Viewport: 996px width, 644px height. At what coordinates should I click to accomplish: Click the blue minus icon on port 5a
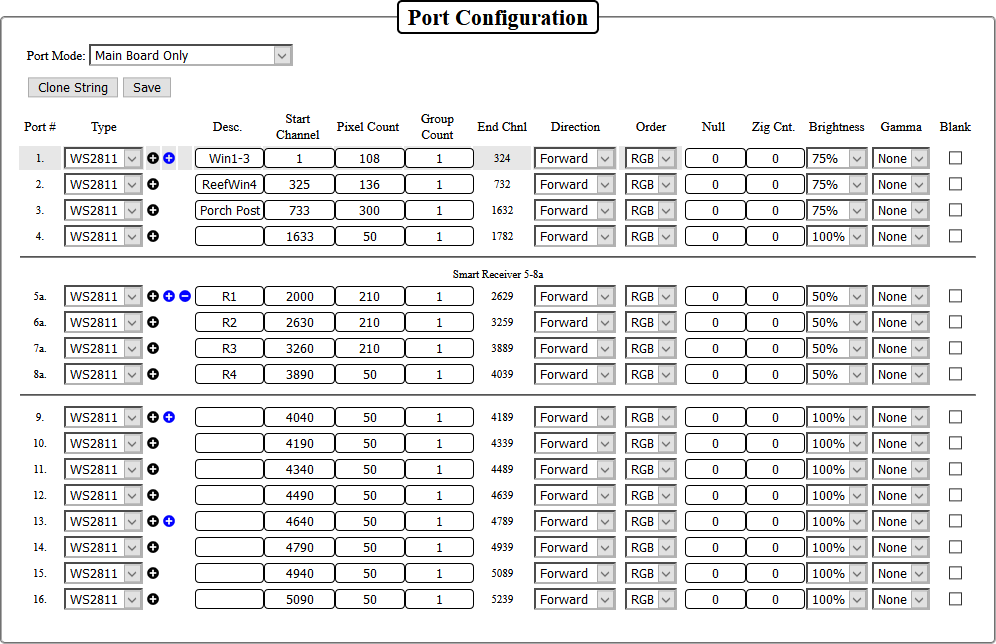[x=185, y=296]
